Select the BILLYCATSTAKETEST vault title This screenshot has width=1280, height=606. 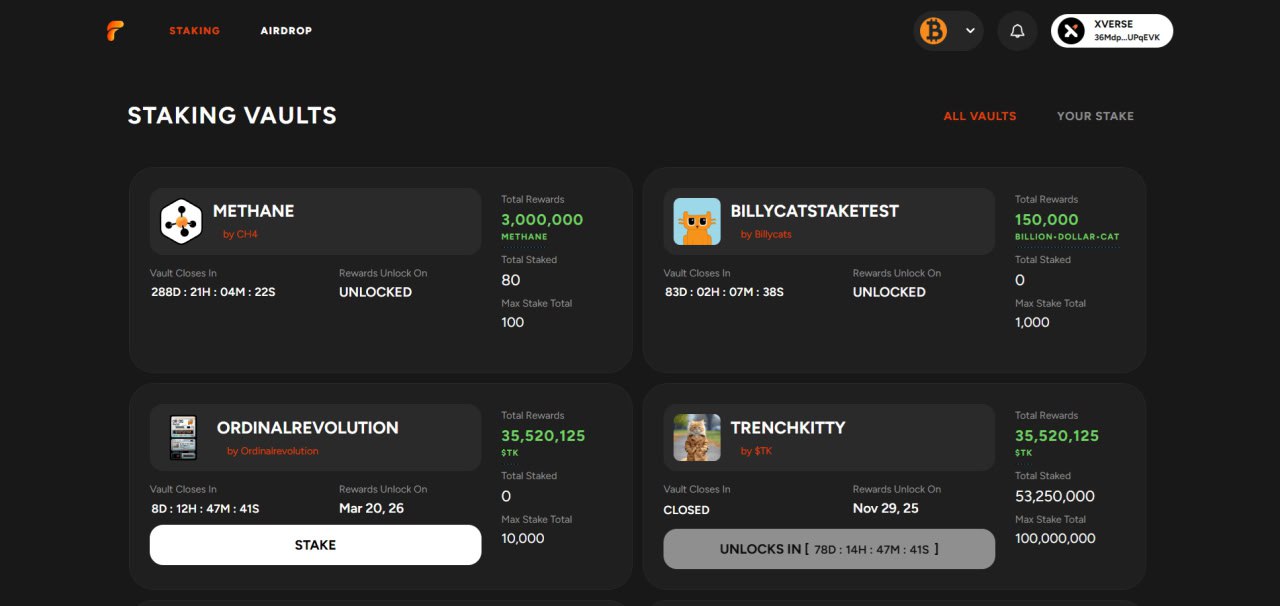pyautogui.click(x=815, y=211)
